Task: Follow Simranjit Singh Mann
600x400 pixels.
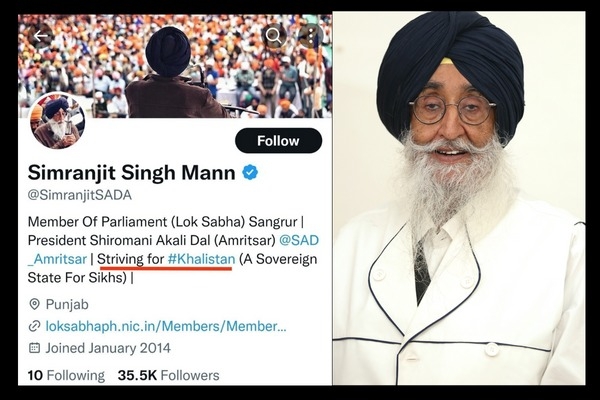Action: pyautogui.click(x=279, y=140)
